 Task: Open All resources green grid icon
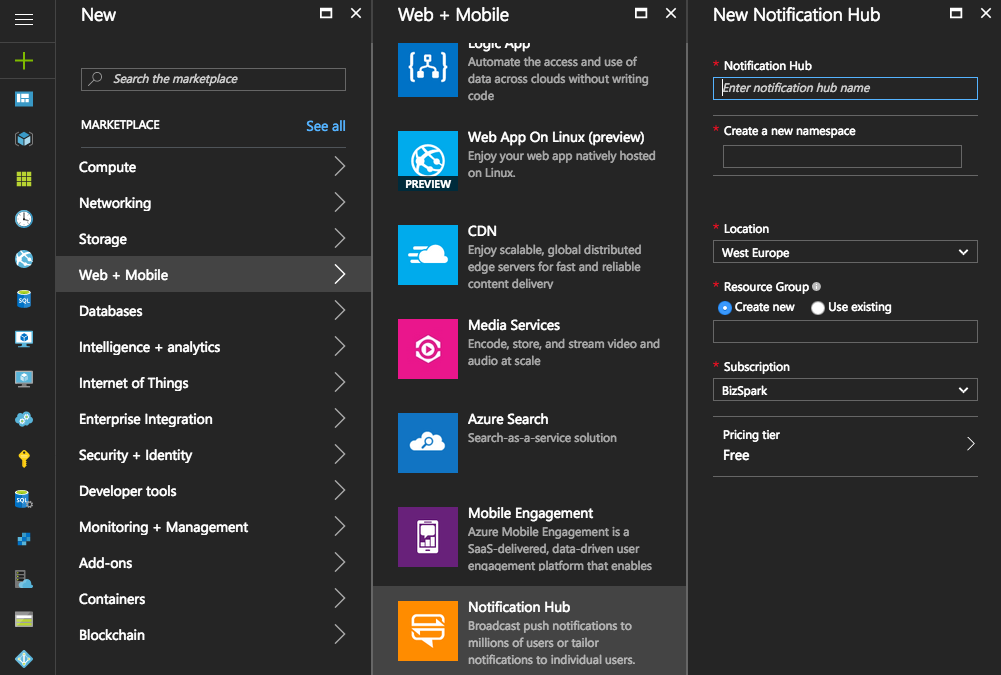24,179
